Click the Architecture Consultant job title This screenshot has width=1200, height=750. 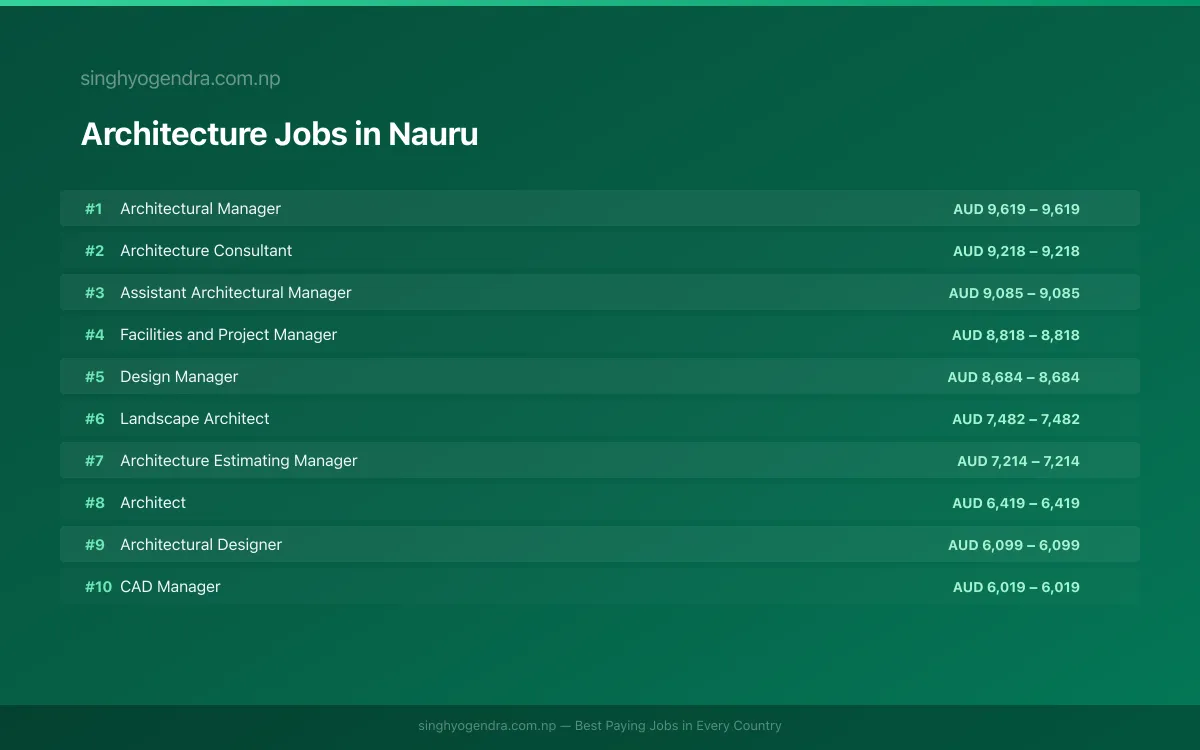[206, 251]
